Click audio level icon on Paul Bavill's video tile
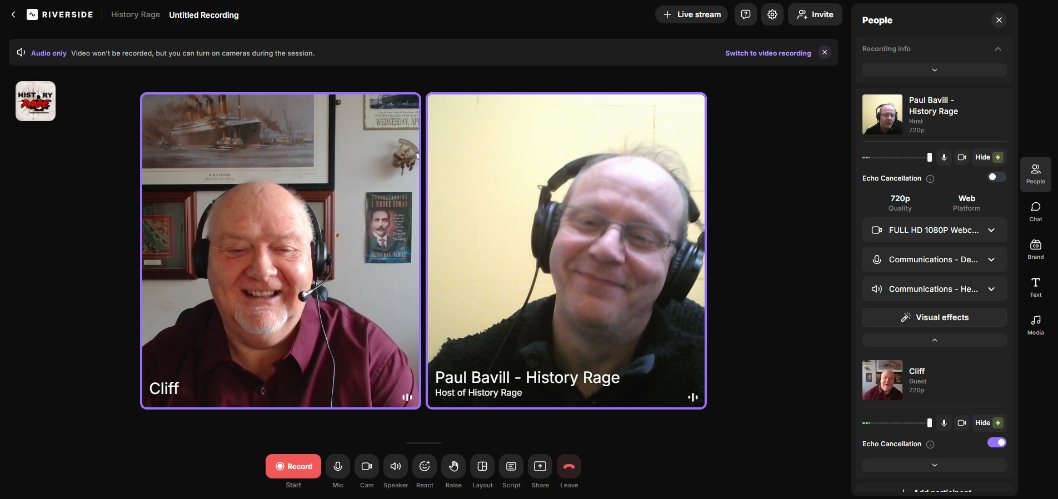Screen dimensions: 1058x499 tap(692, 397)
